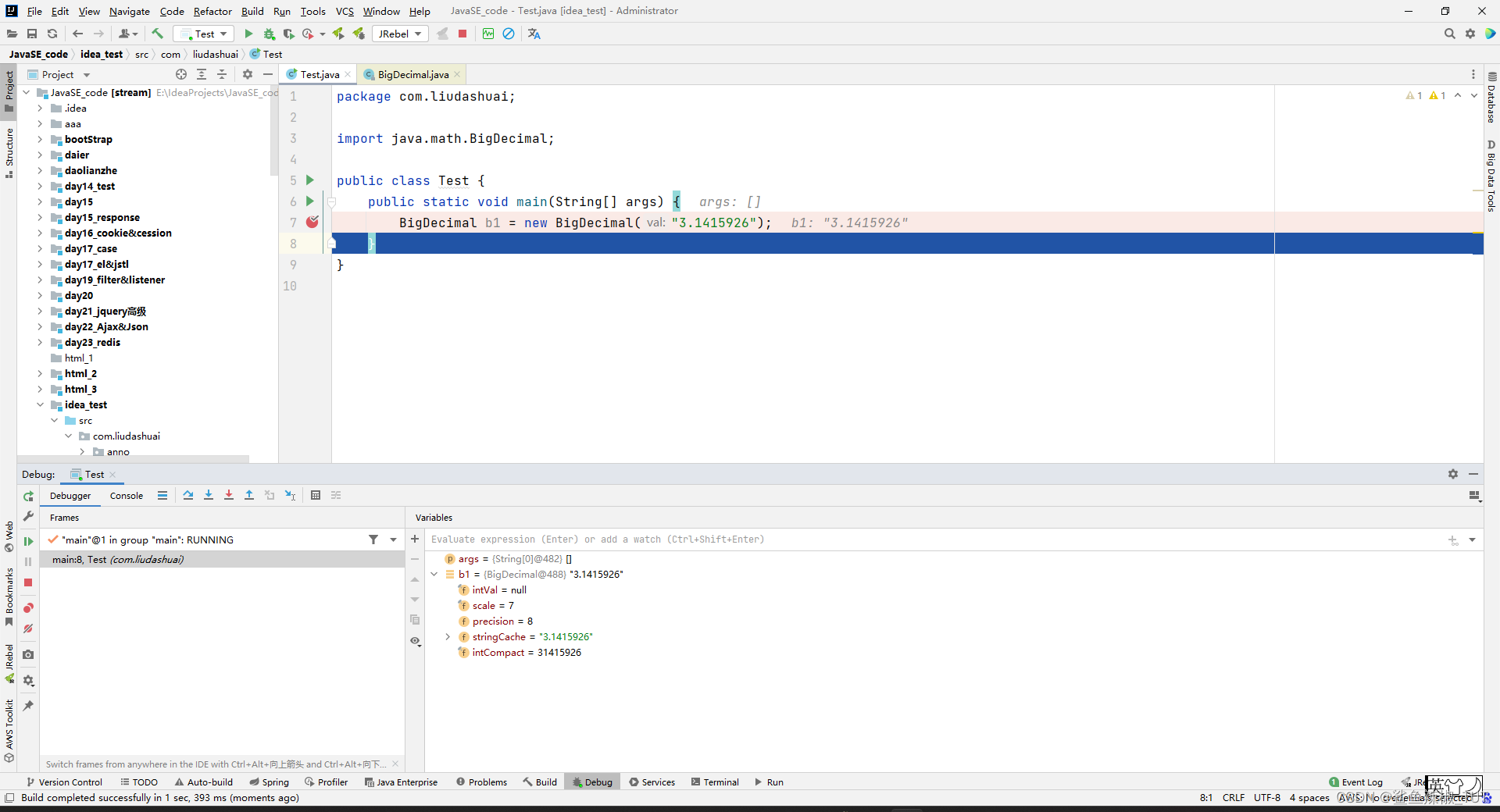
Task: Open thread selector dropdown in Frames
Action: [393, 540]
